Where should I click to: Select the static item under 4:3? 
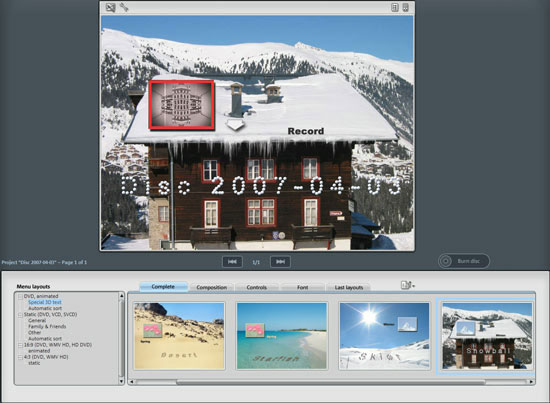point(34,363)
